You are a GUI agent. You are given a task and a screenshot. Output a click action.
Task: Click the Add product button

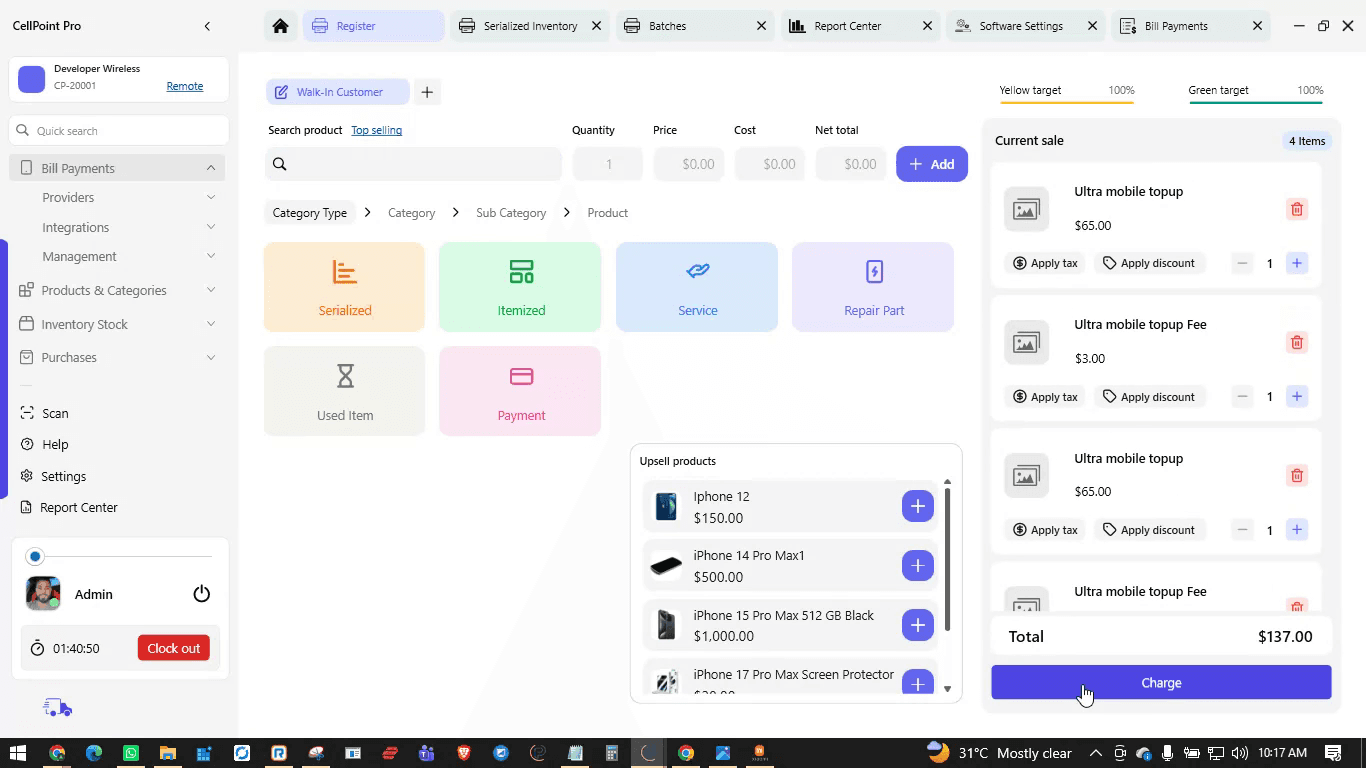tap(931, 164)
